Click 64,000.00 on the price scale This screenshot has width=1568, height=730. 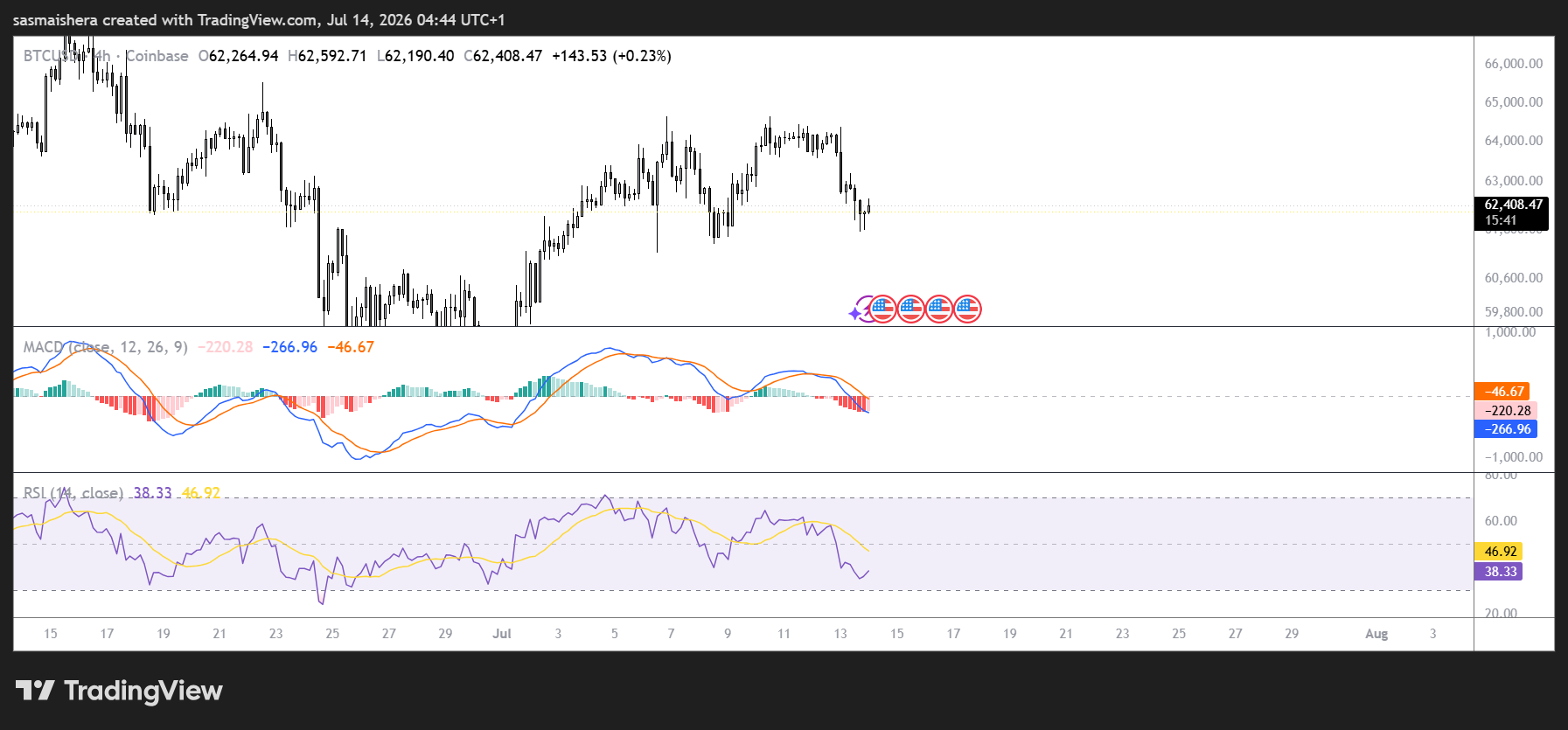click(1514, 141)
